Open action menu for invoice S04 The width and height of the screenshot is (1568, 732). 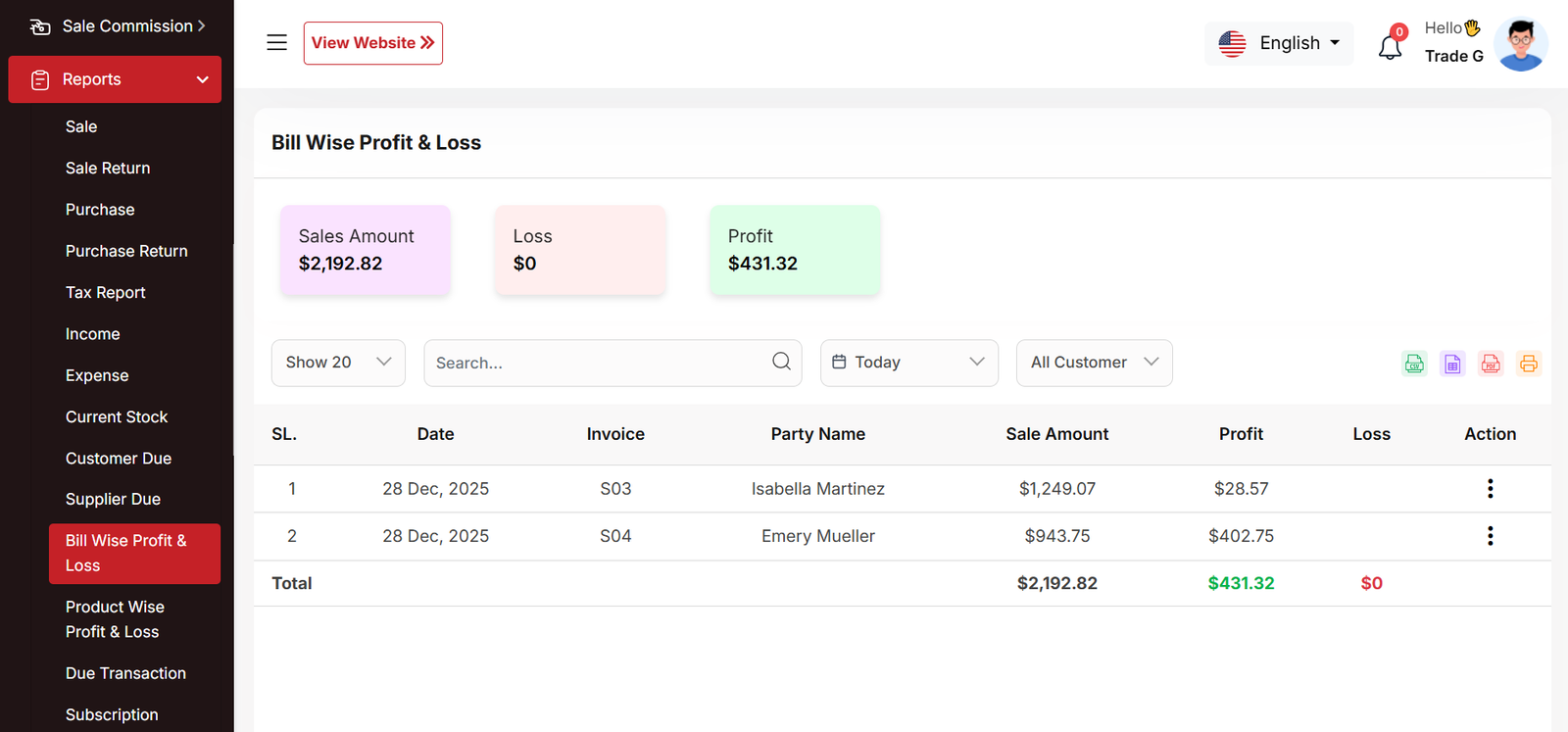pos(1490,536)
